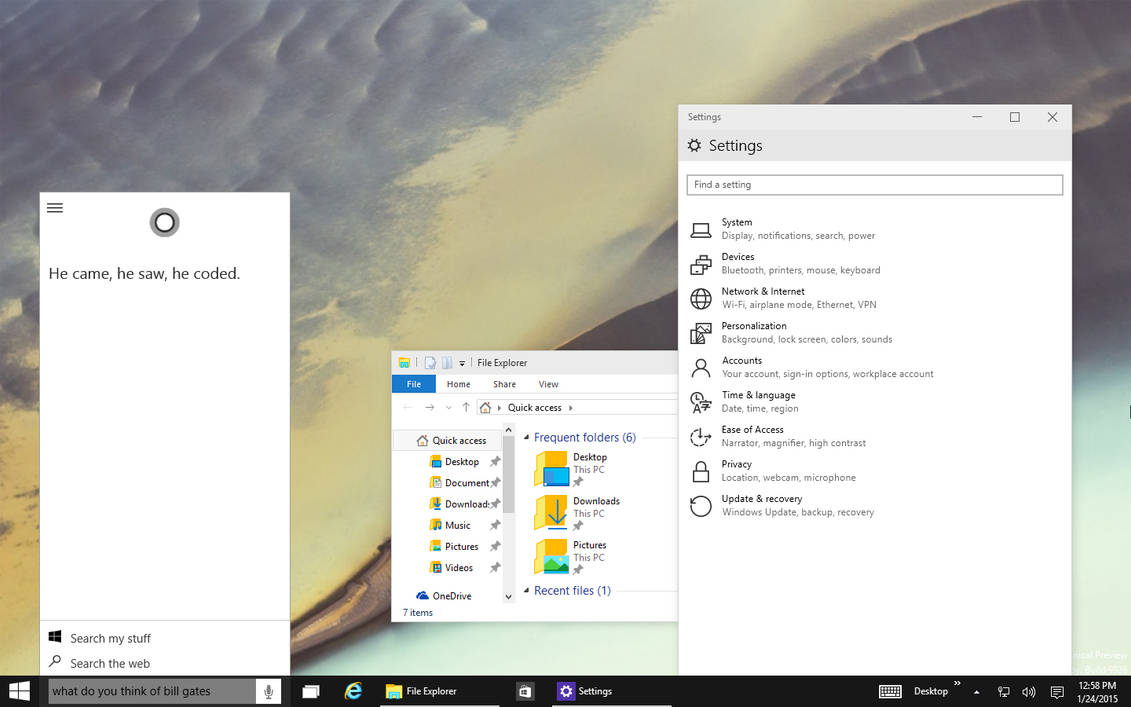The width and height of the screenshot is (1131, 707).
Task: Open Task View from the taskbar
Action: (x=311, y=691)
